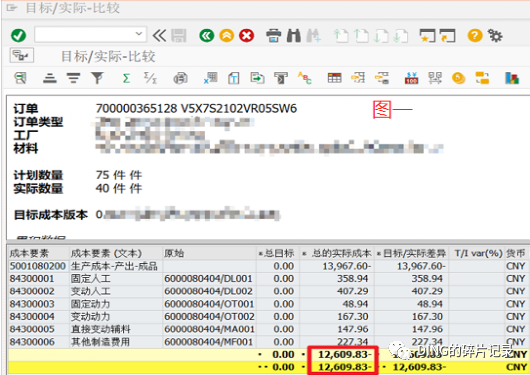The image size is (530, 375).
Task: Go to first page icon
Action: (x=341, y=36)
